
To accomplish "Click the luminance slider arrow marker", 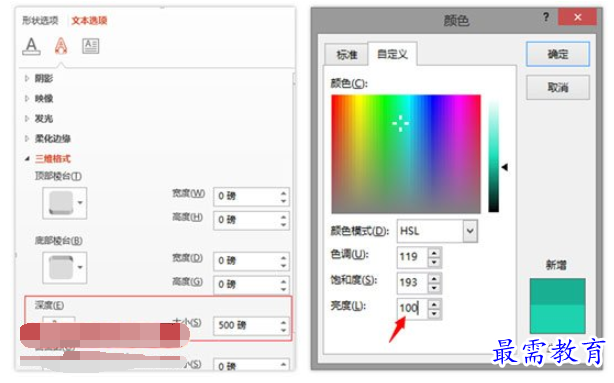I will pos(505,167).
